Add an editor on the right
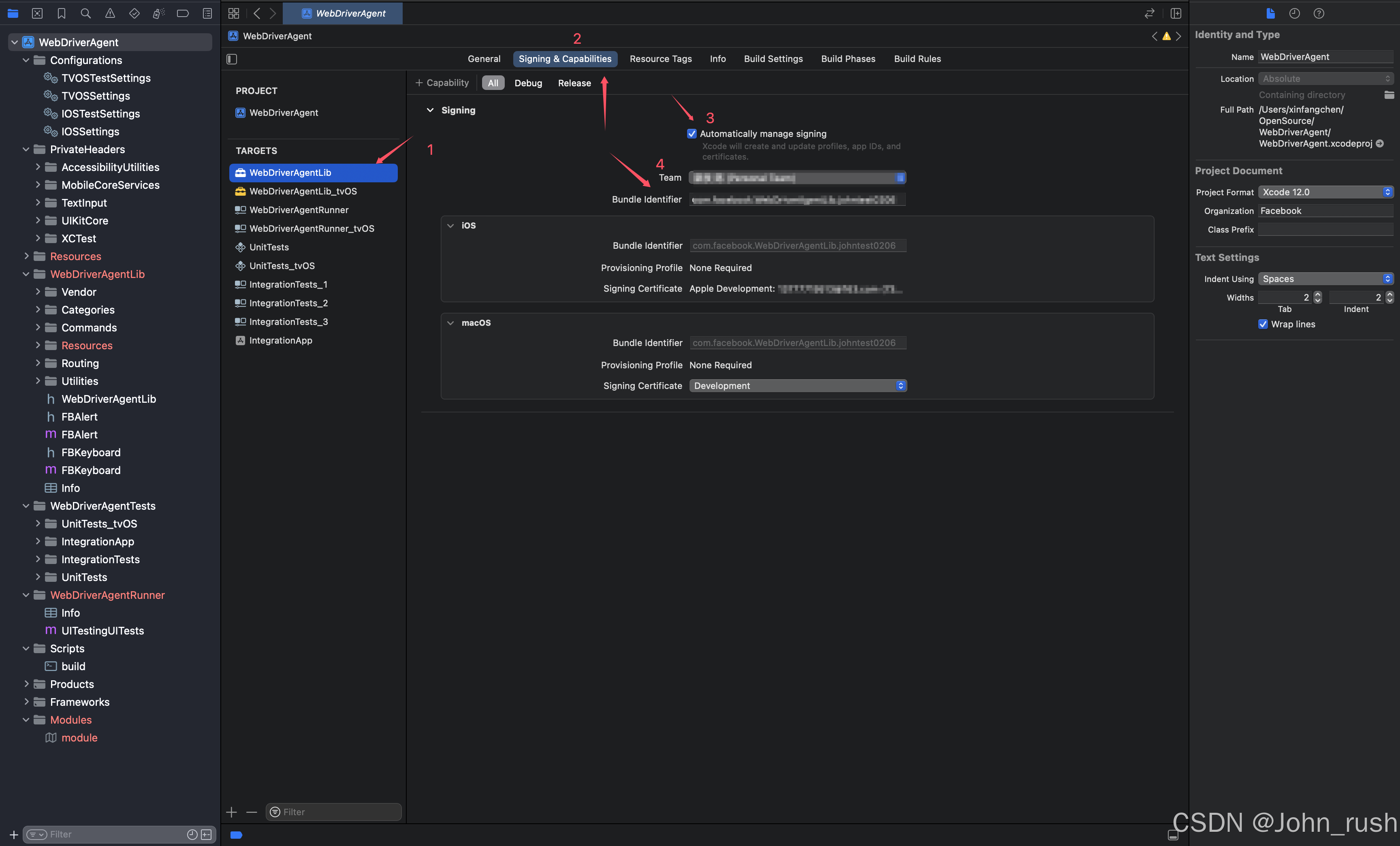This screenshot has height=846, width=1400. tap(1176, 13)
